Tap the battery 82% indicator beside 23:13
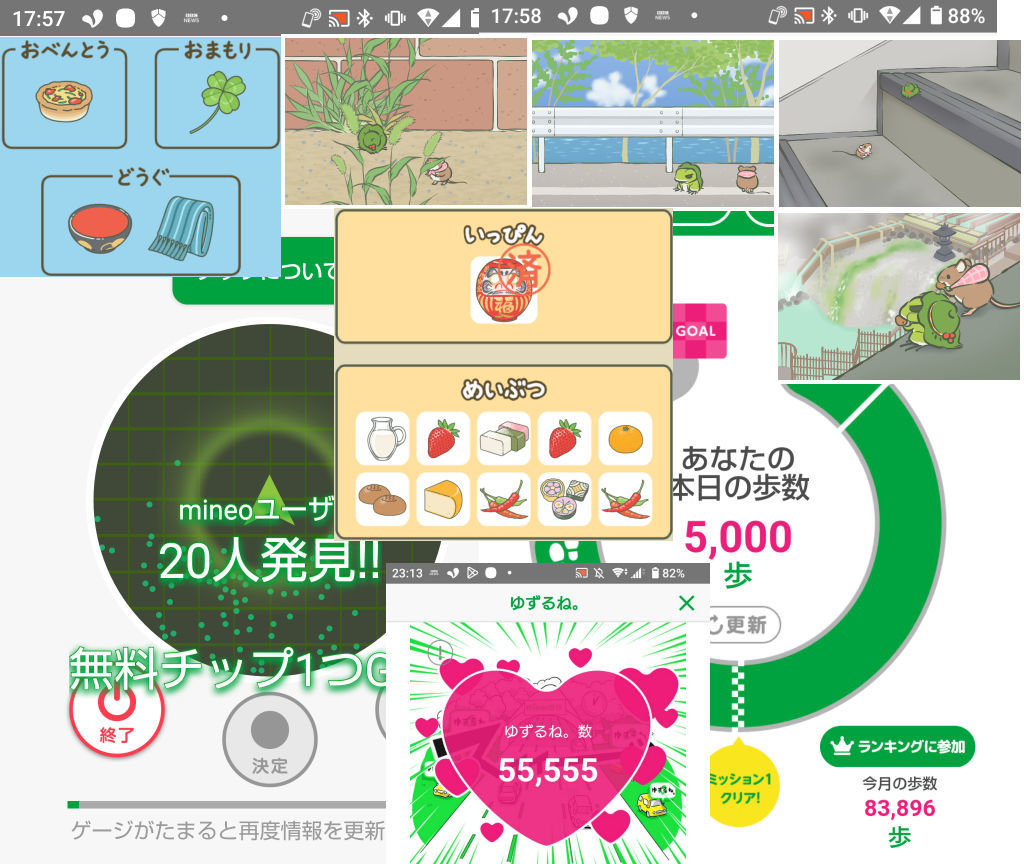 [668, 573]
